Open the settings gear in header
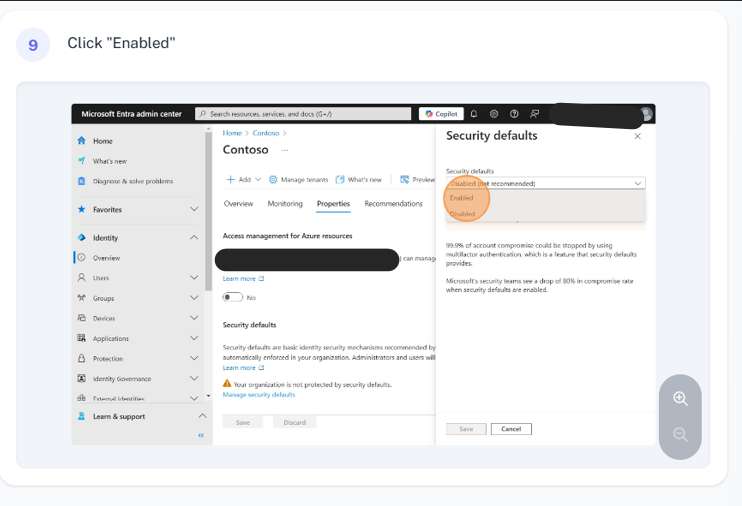 (x=494, y=114)
